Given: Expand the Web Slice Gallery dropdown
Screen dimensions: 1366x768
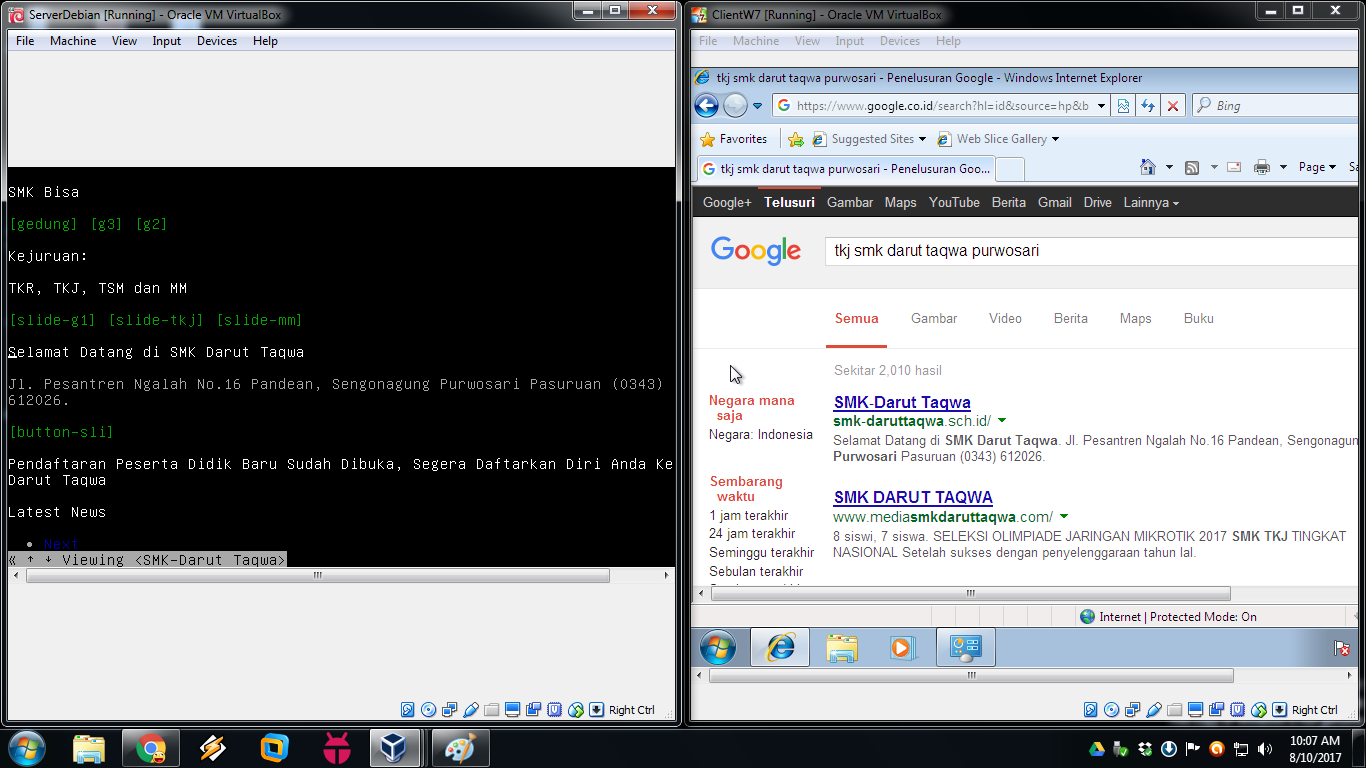Looking at the screenshot, I should pos(1055,139).
